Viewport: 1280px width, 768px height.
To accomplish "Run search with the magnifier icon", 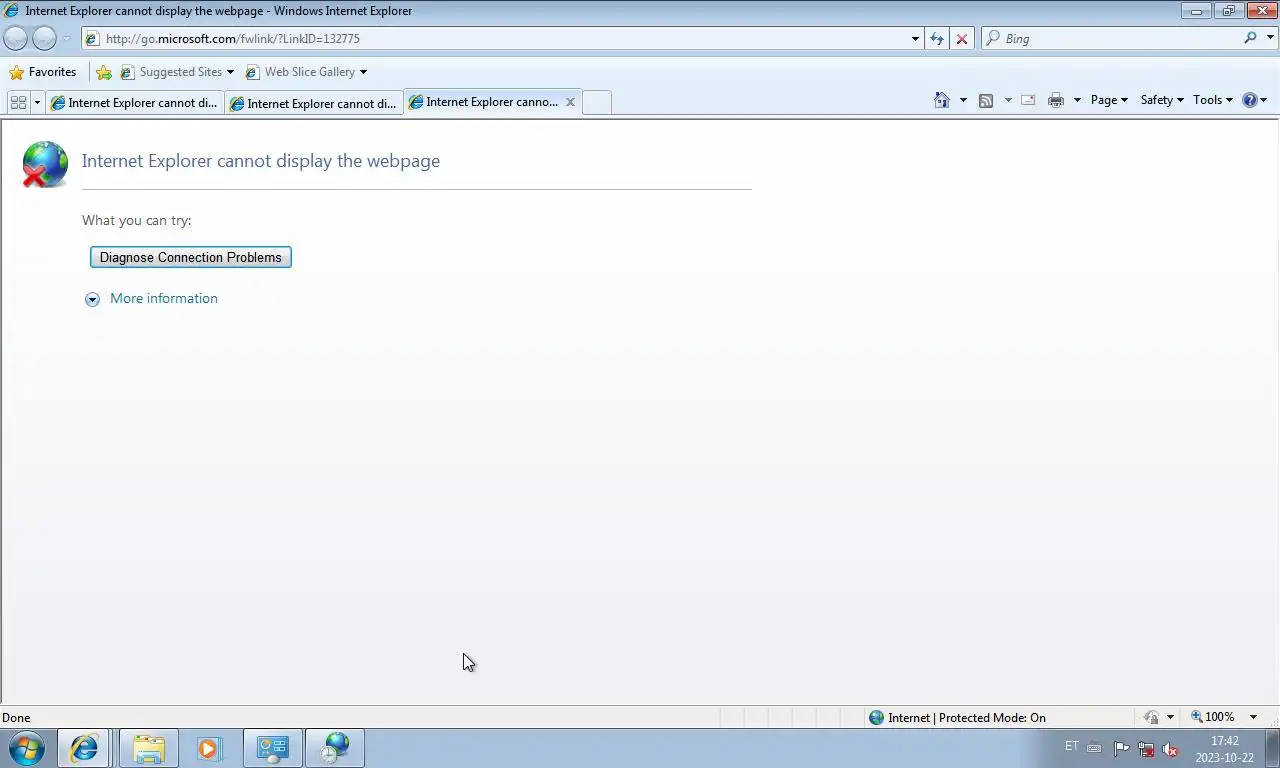I will coord(1250,38).
